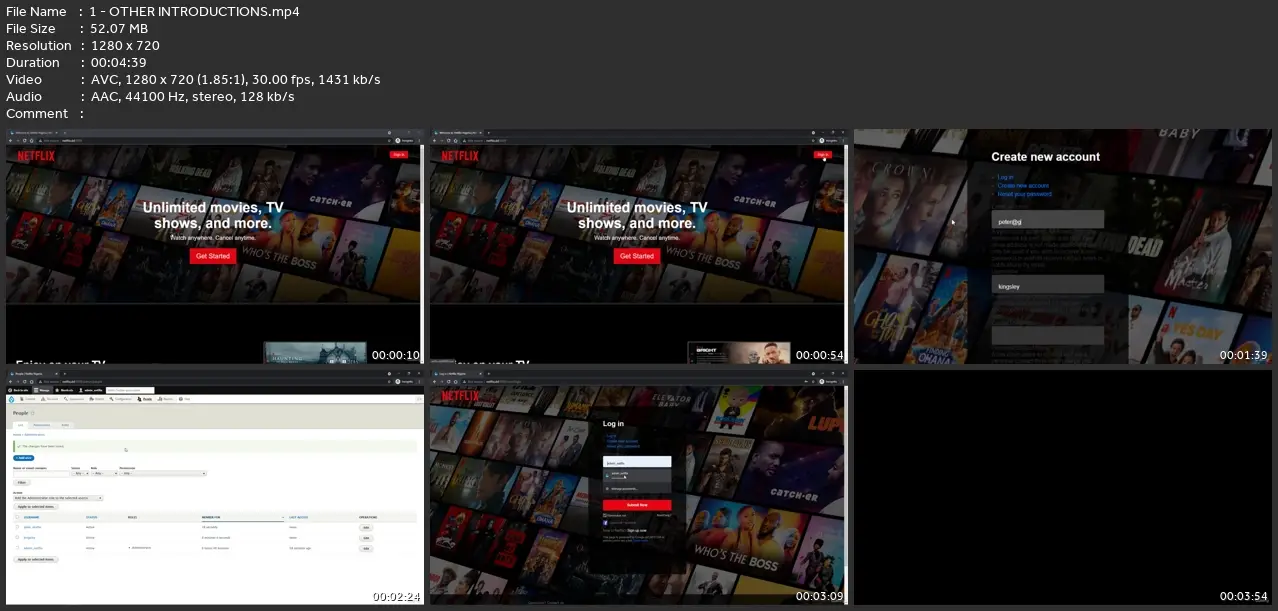Viewport: 1278px width, 611px height.
Task: Click Get Started button in 00:00:54 thumbnail
Action: click(636, 256)
